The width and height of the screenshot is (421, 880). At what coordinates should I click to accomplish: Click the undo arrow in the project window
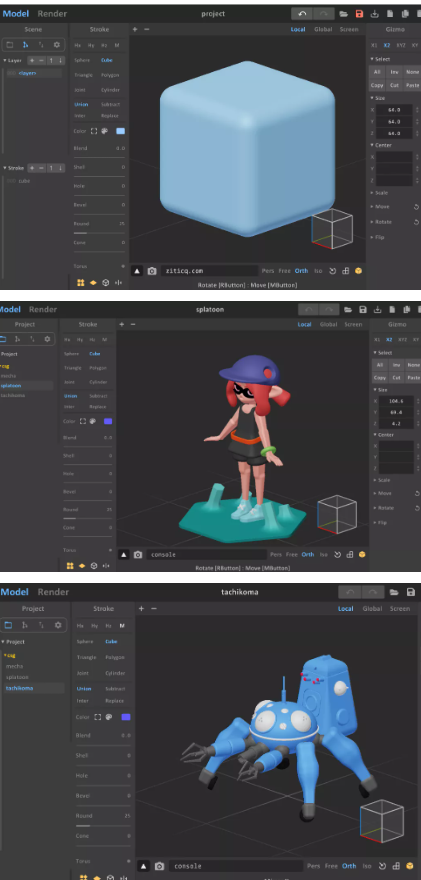(x=302, y=13)
